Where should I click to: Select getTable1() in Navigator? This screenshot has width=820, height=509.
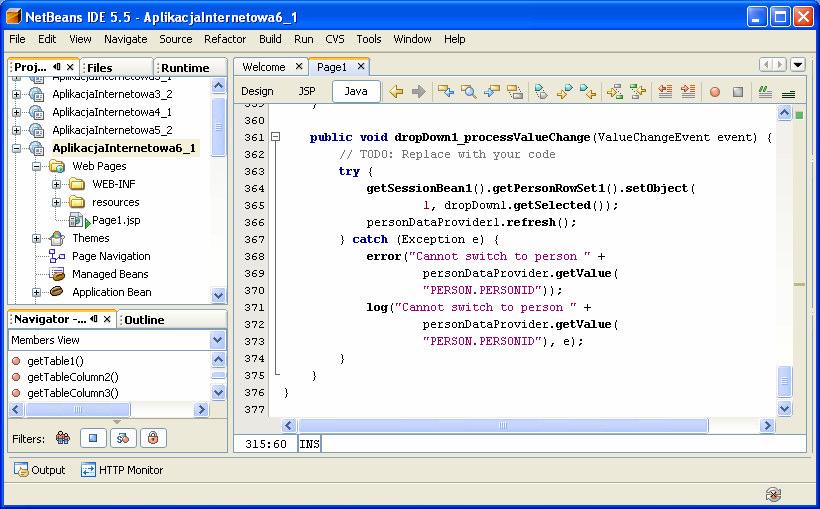click(55, 361)
